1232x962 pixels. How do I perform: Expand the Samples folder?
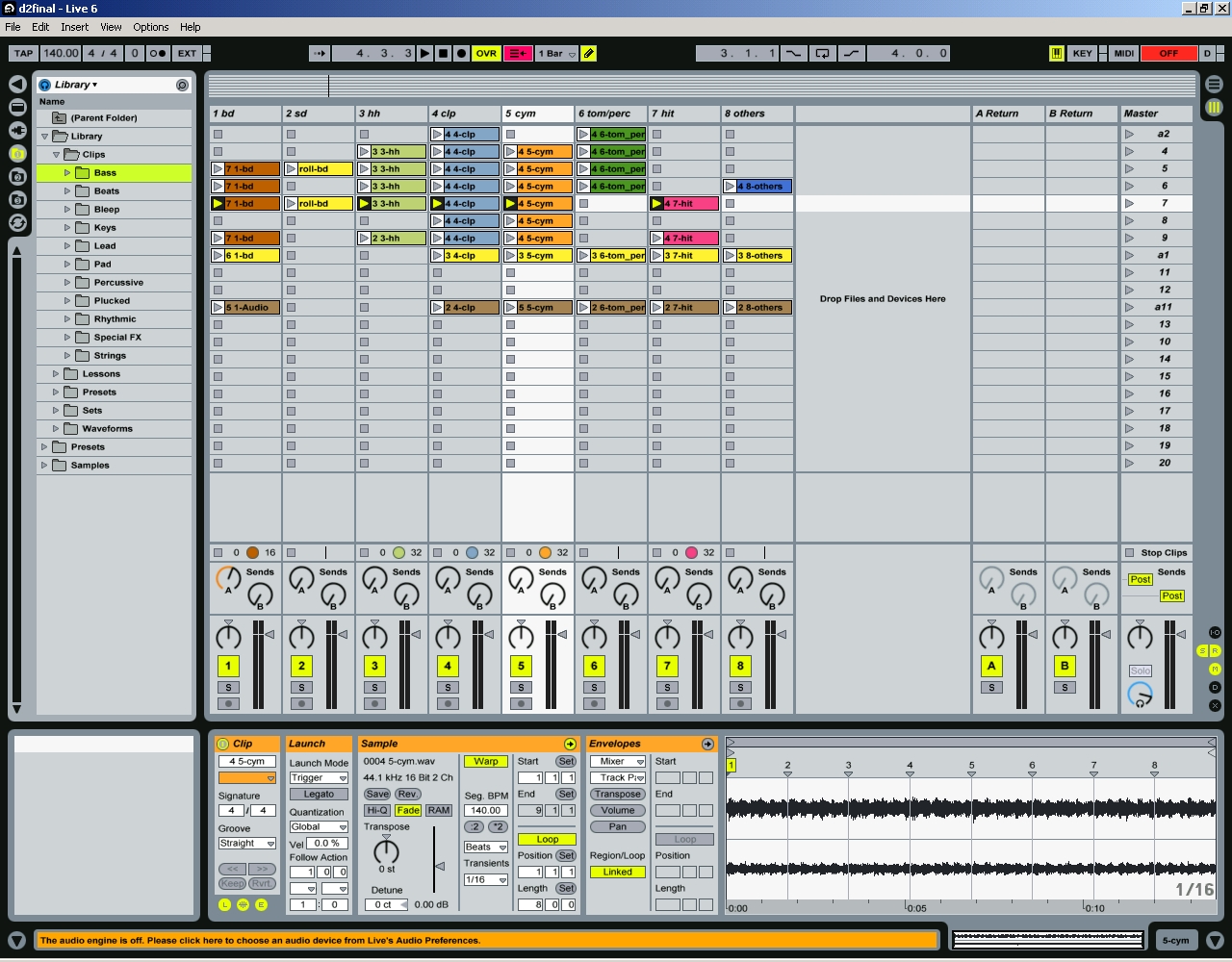coord(44,465)
